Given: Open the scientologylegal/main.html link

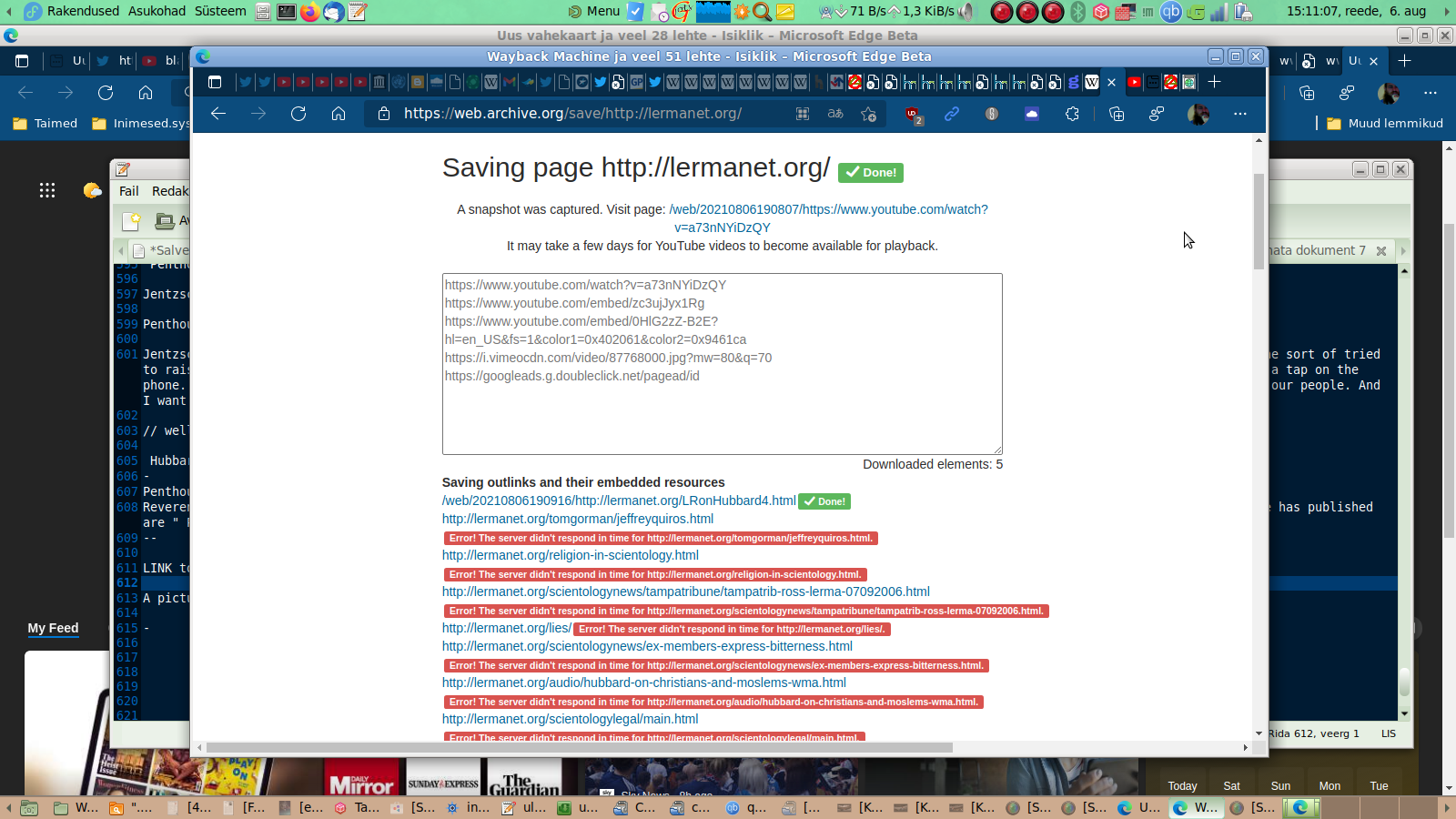Looking at the screenshot, I should click(x=571, y=719).
